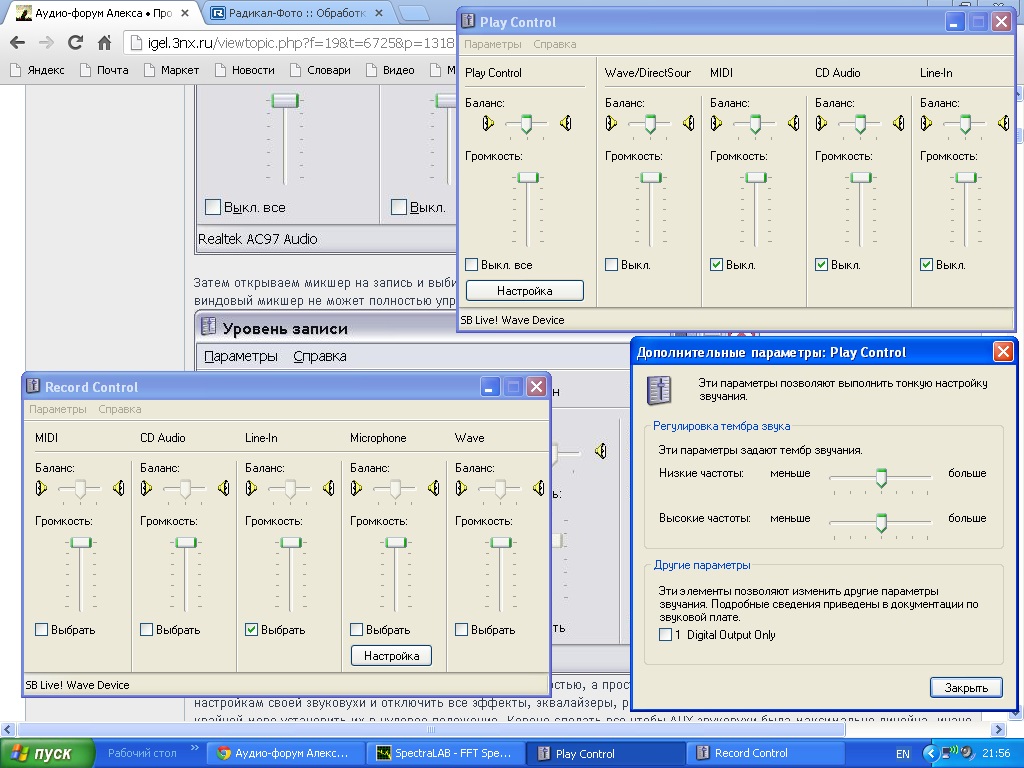Unmute MIDI in Play Control

716,264
